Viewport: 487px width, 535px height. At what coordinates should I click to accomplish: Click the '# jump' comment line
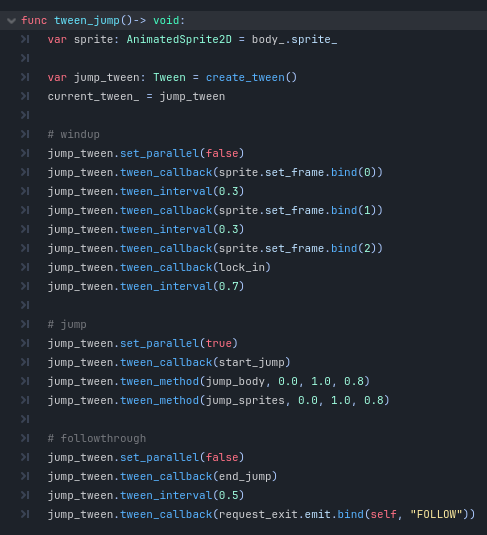[67, 324]
